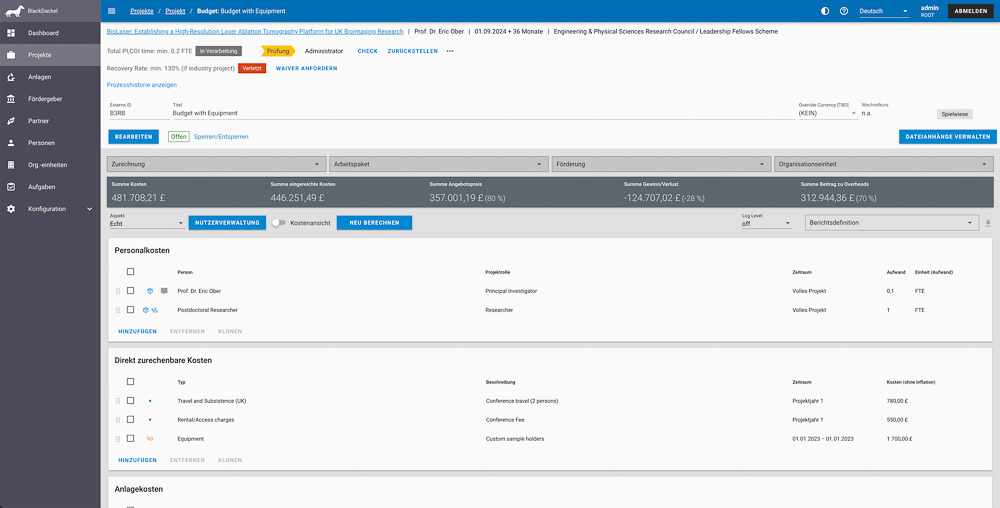Click add-person icon in Postdoctoral Researcher row
The width and height of the screenshot is (1000, 508).
pyautogui.click(x=154, y=310)
